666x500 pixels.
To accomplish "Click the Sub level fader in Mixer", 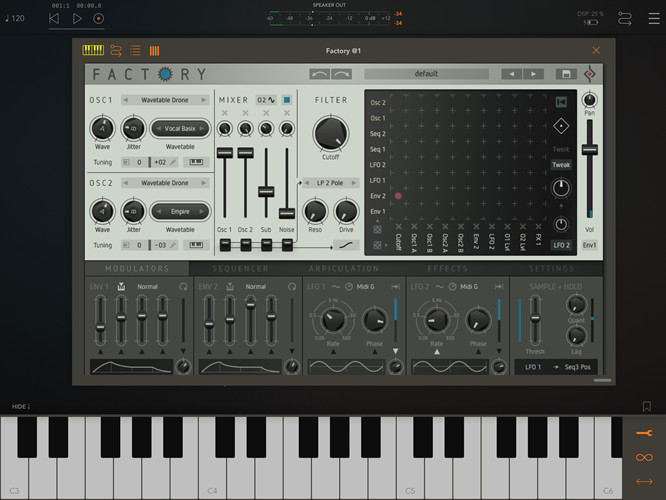I will (266, 191).
